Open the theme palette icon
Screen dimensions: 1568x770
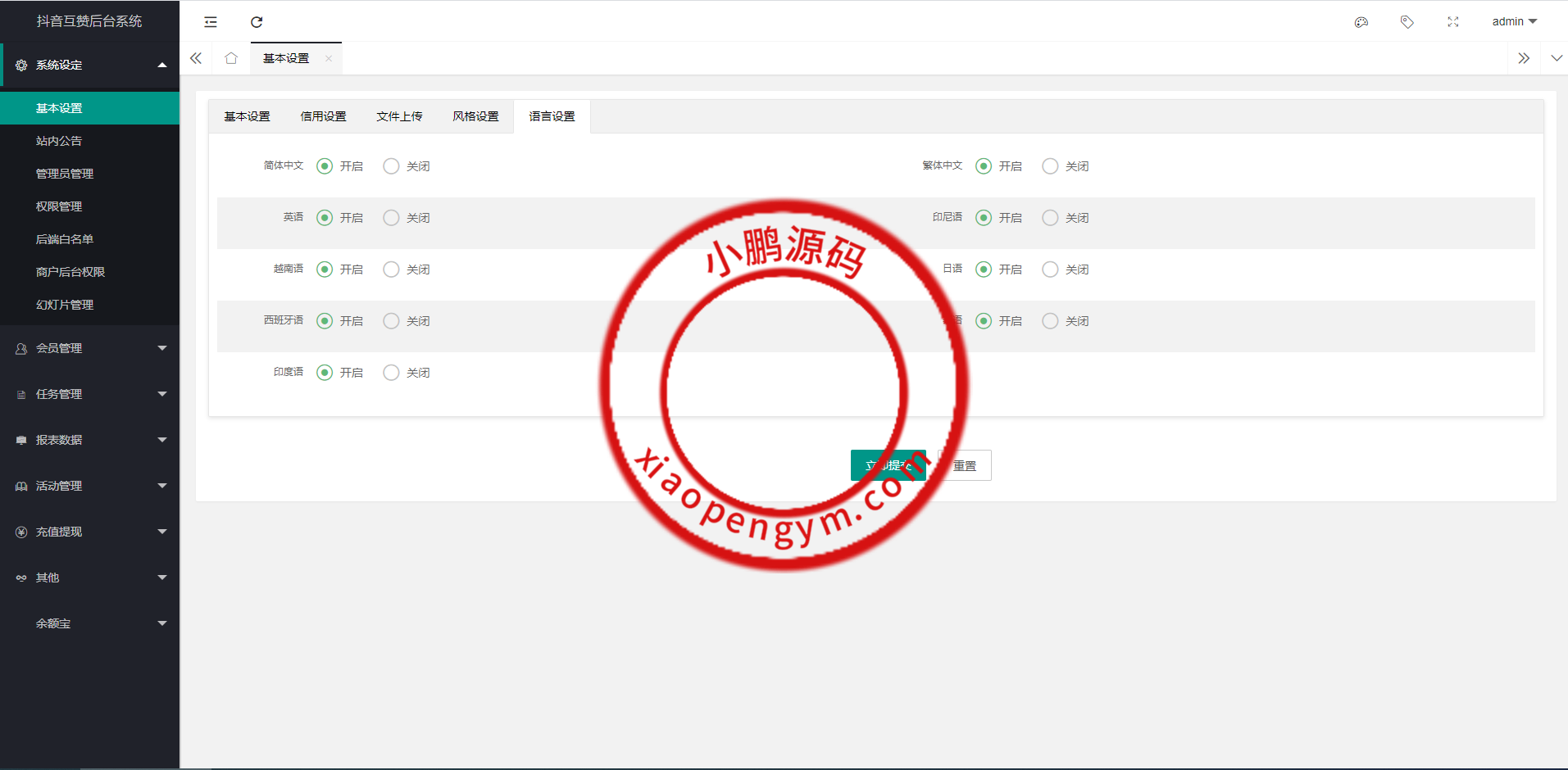click(x=1361, y=22)
